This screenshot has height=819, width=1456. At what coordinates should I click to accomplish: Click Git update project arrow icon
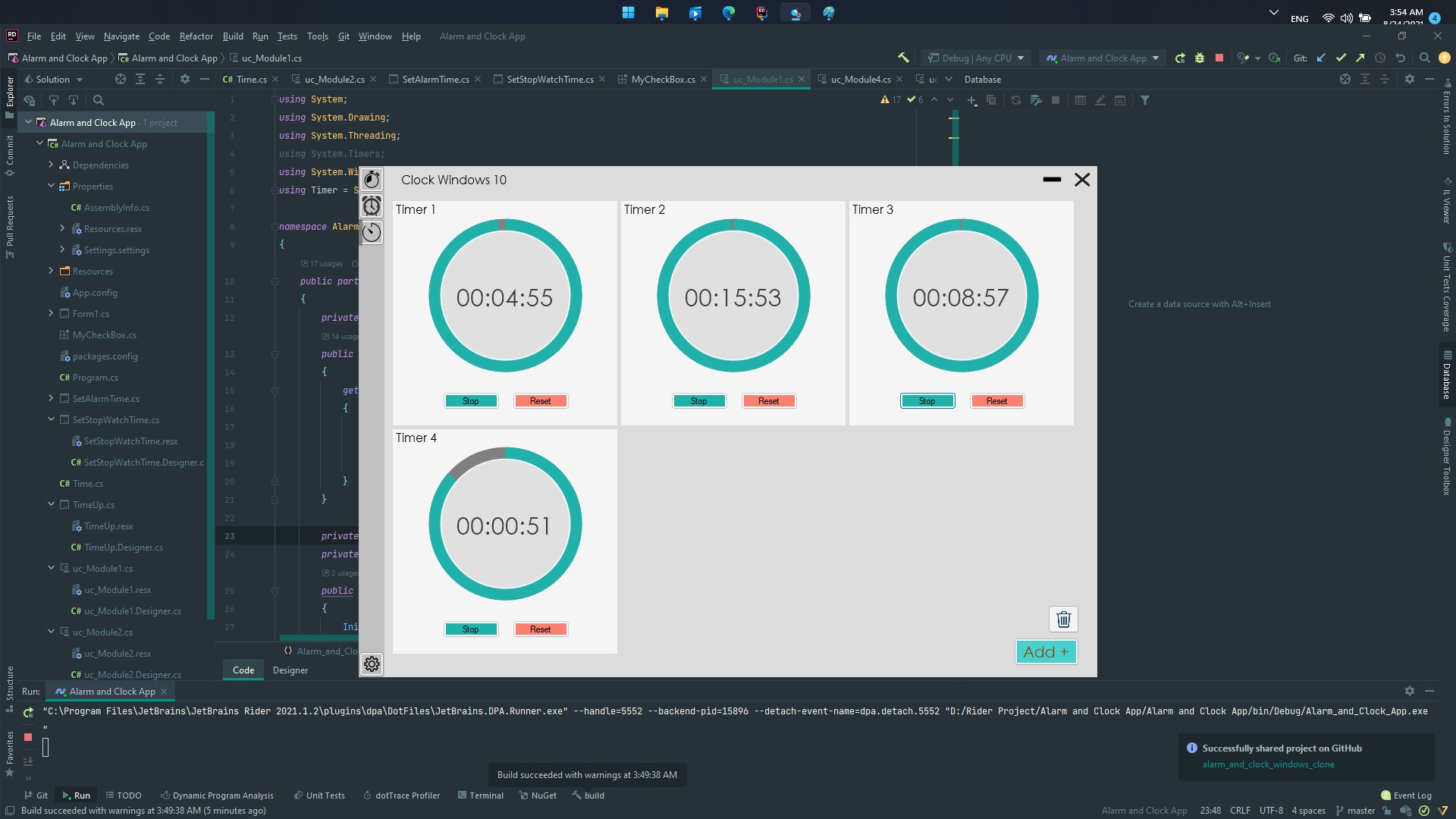click(1321, 58)
